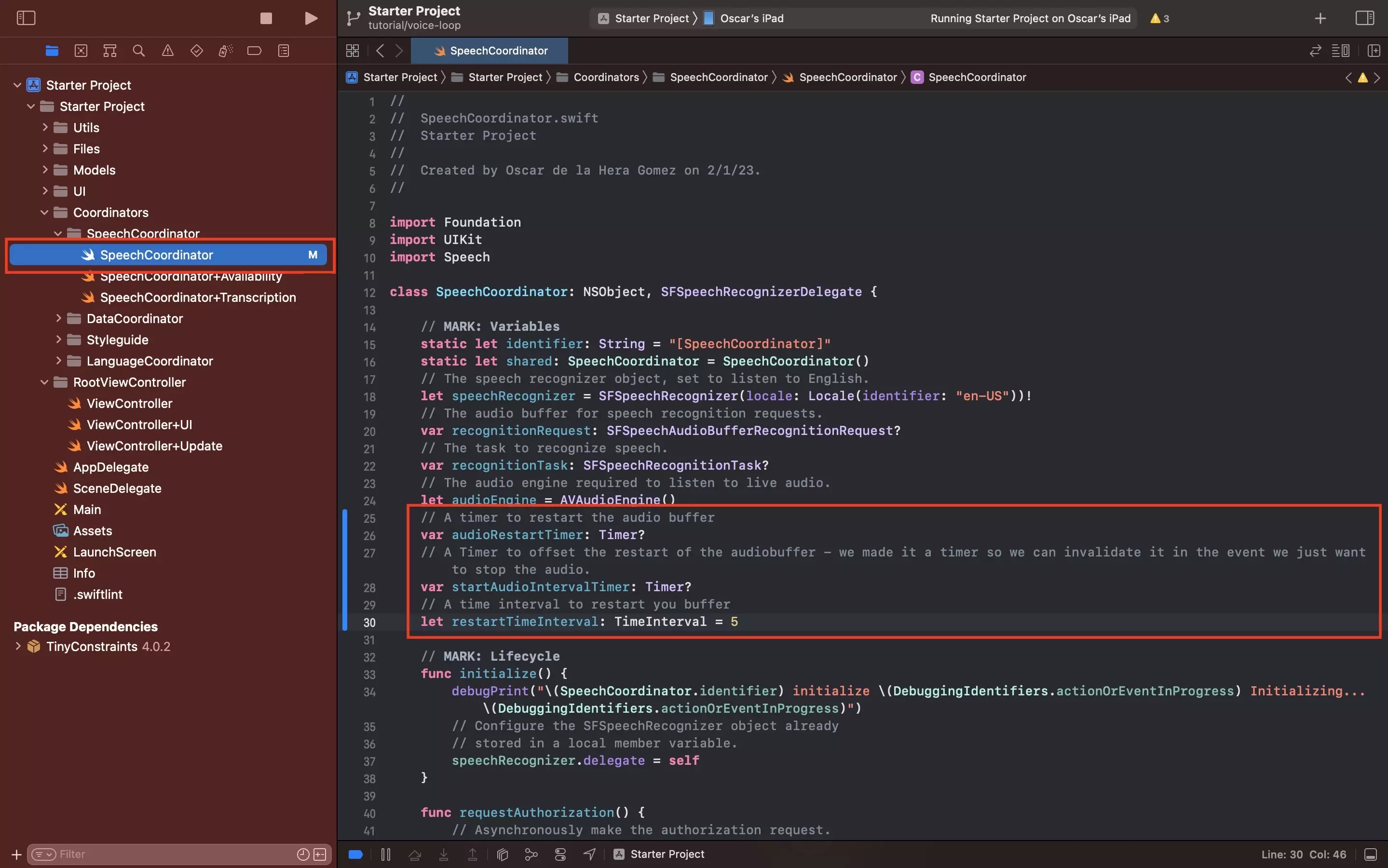This screenshot has width=1388, height=868.
Task: Toggle breakpoints activation in debug bar
Action: point(356,854)
